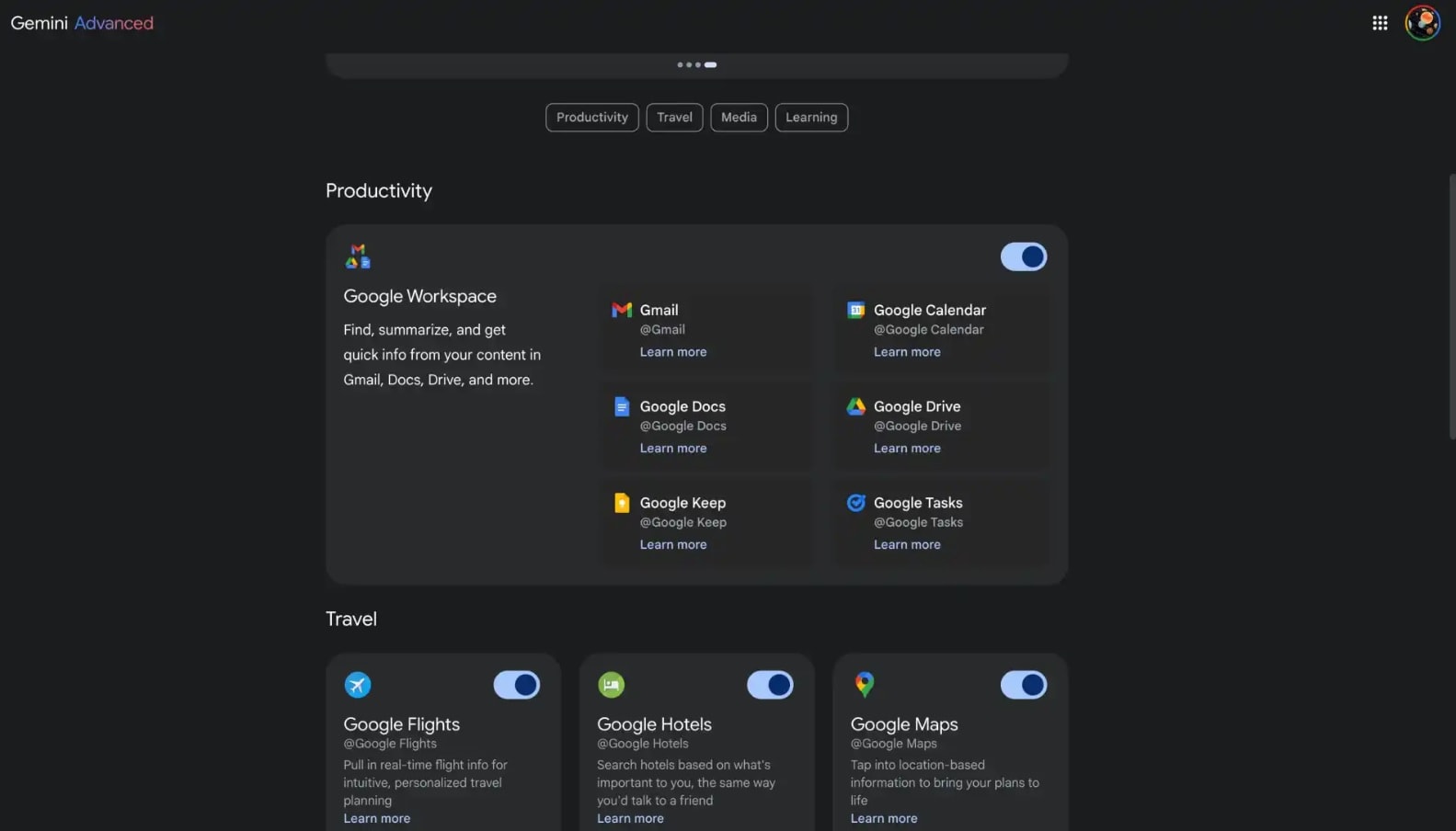
Task: Click the Google Hotels bed icon
Action: [611, 685]
